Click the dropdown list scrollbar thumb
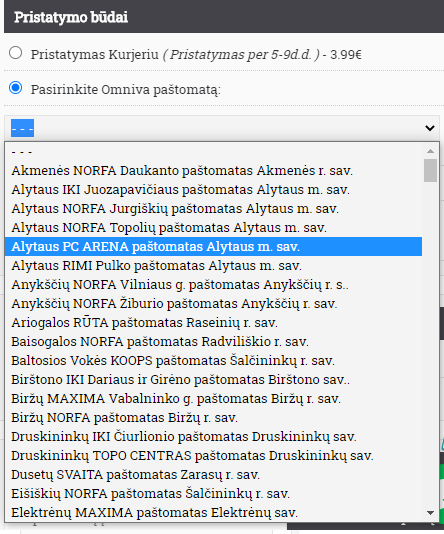This screenshot has height=534, width=444. click(x=430, y=170)
